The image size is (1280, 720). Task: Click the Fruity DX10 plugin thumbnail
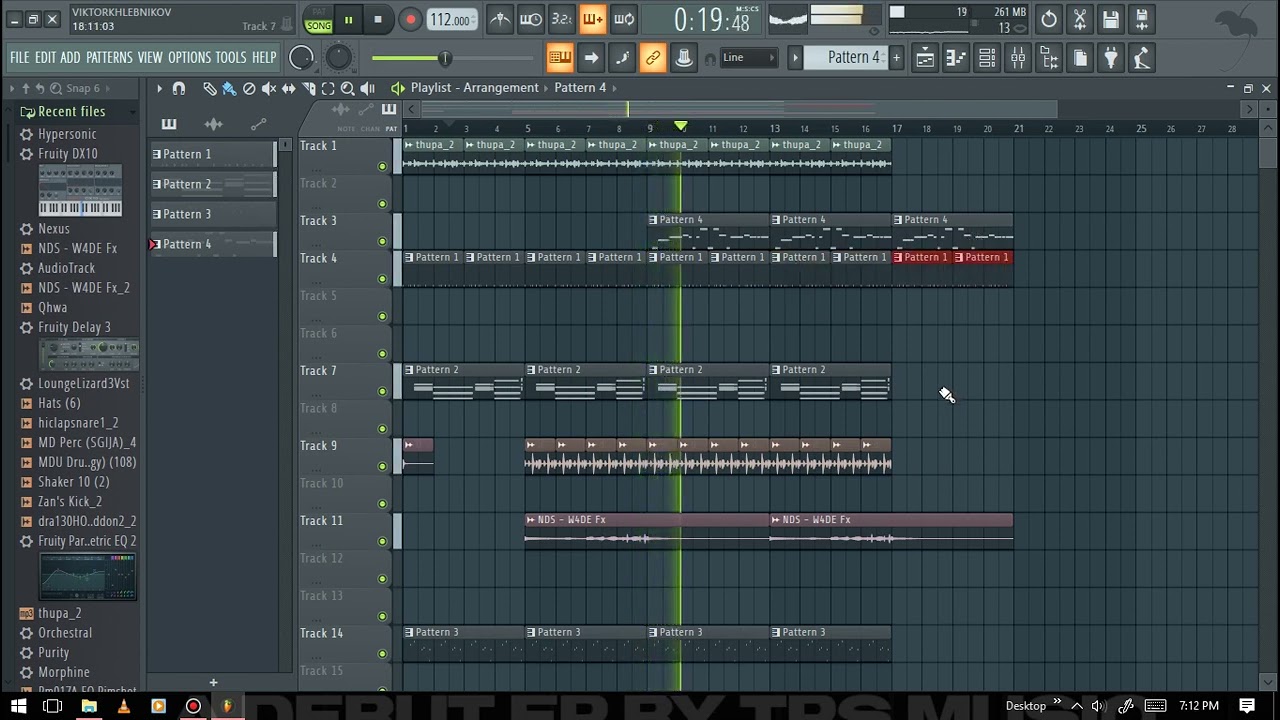[x=80, y=191]
